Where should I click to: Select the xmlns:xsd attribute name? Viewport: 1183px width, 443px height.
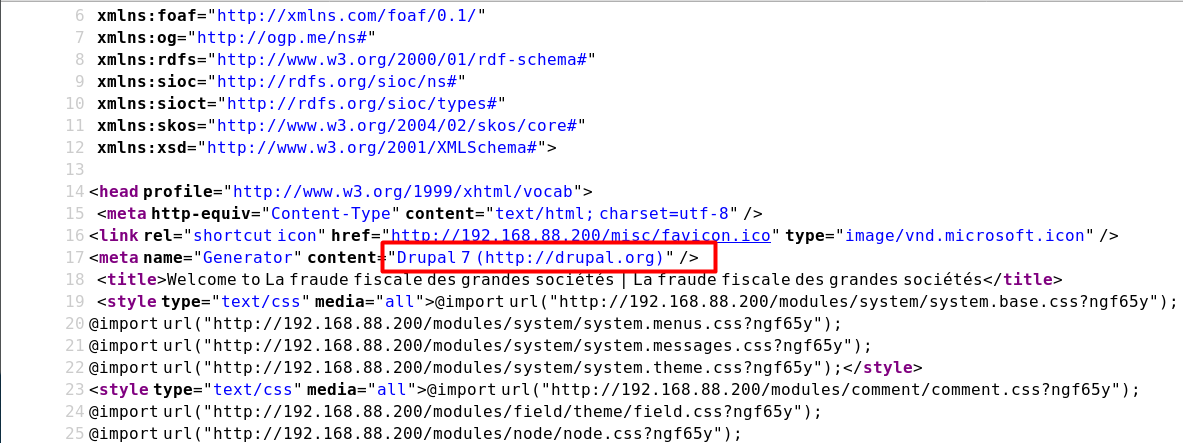coord(143,147)
